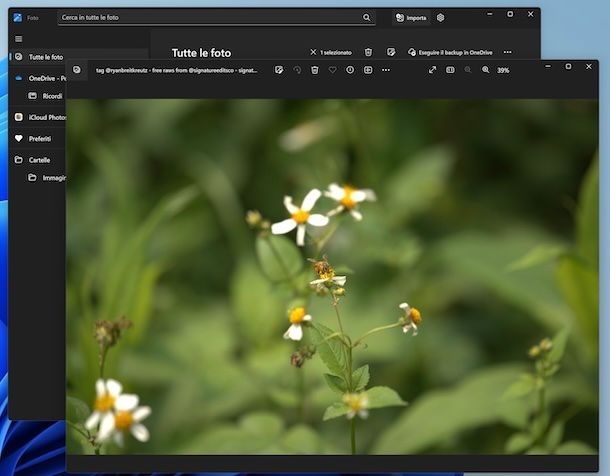This screenshot has height=476, width=610.
Task: Maximize the photo viewer window
Action: (x=568, y=66)
